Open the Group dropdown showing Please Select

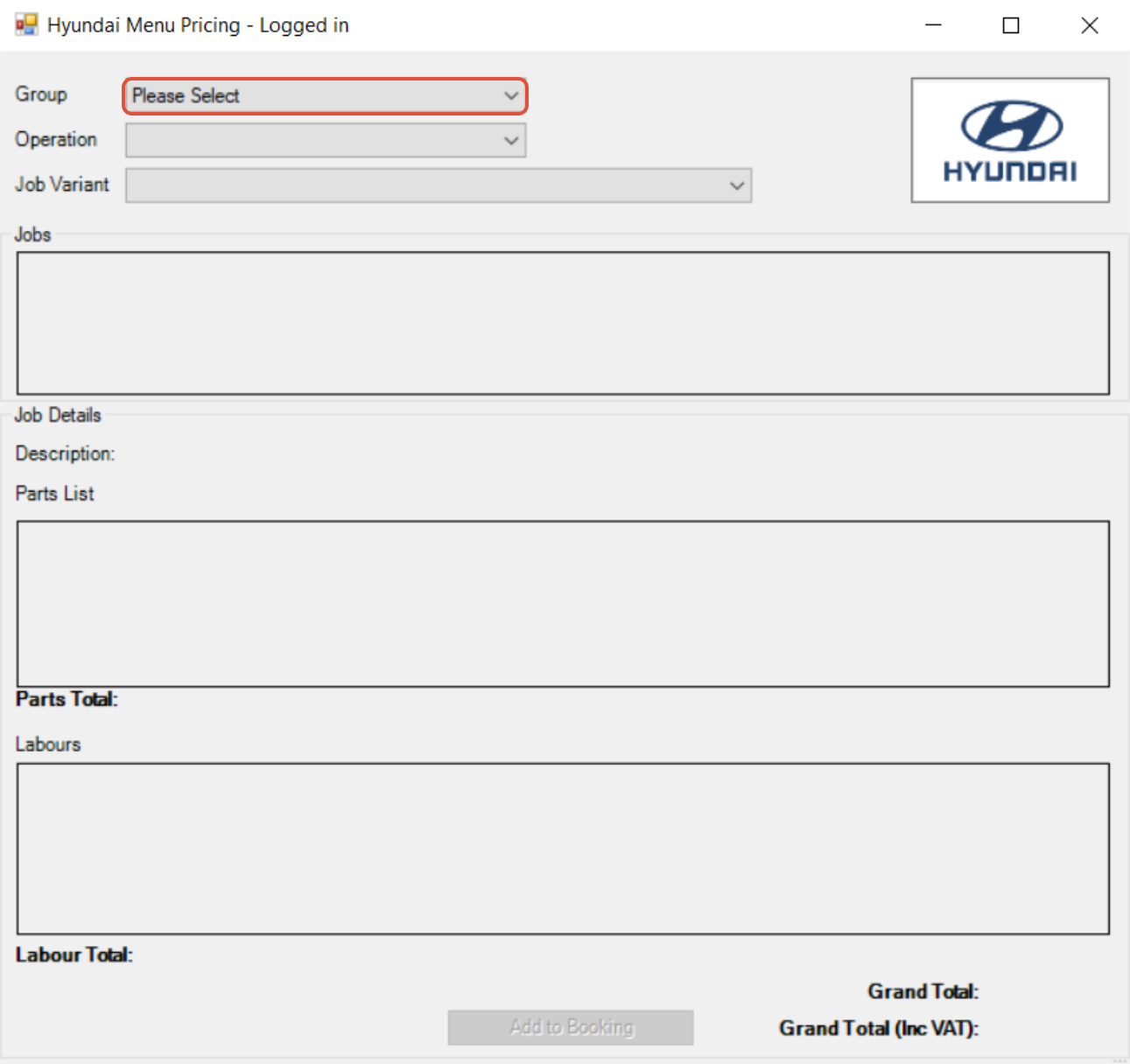pyautogui.click(x=325, y=95)
